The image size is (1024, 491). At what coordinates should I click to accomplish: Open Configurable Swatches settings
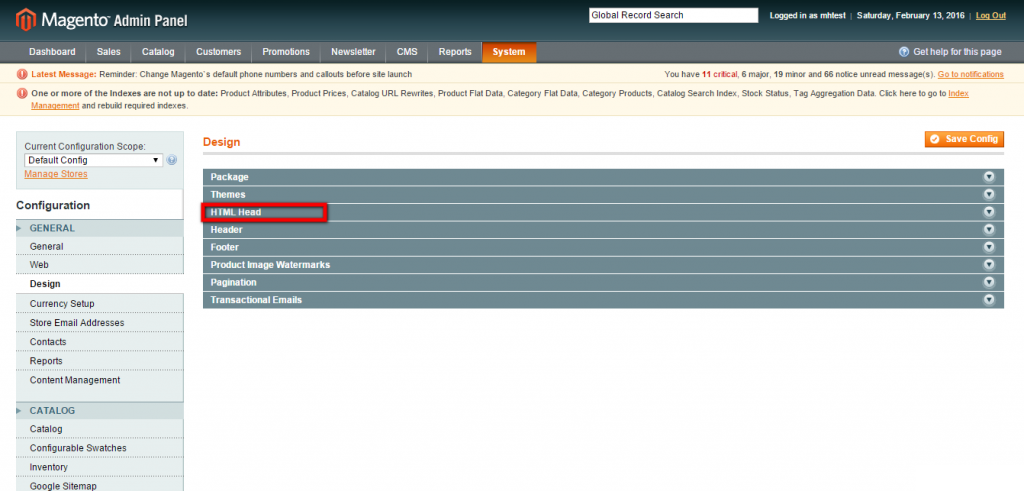(100, 448)
